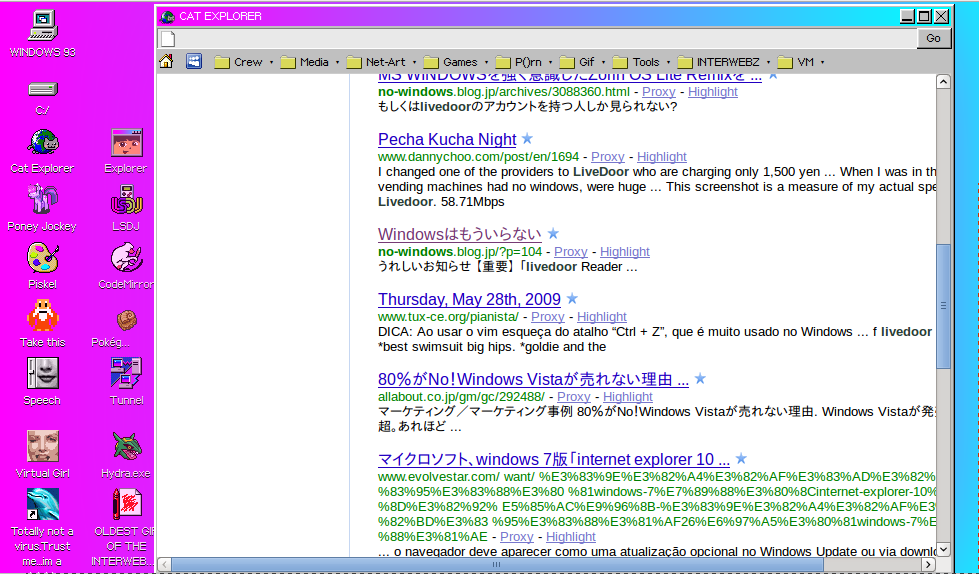Click the blue Windows-flag bookmark icon
This screenshot has height=574, width=979.
click(194, 61)
